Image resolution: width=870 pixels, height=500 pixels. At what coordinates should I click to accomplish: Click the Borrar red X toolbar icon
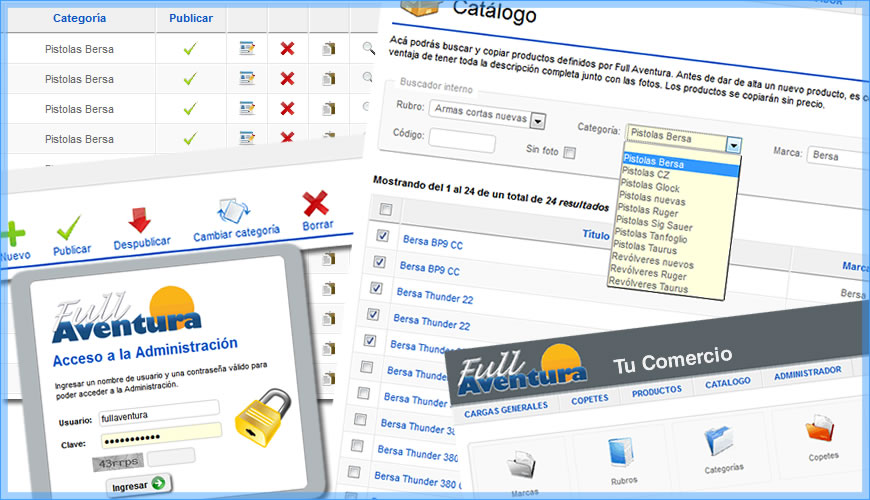pyautogui.click(x=316, y=203)
